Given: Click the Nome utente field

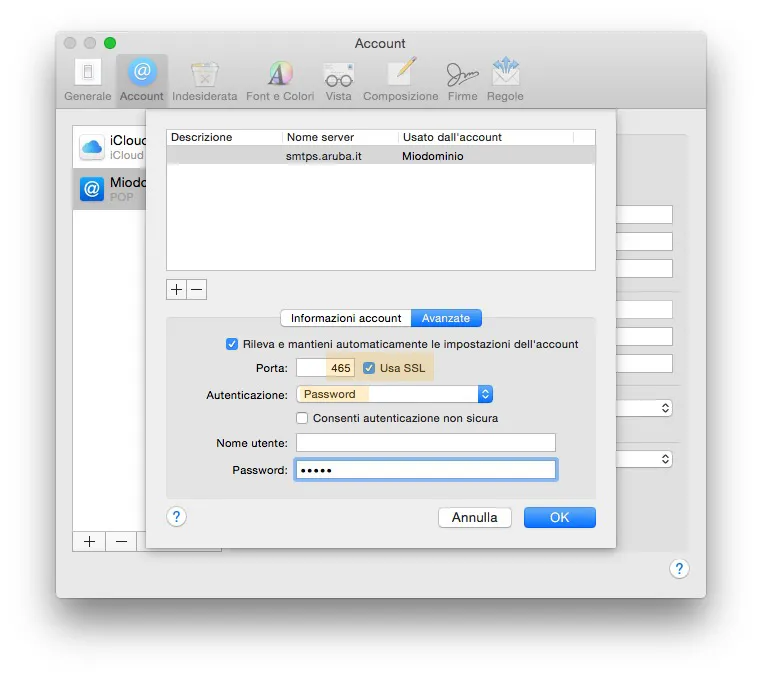Looking at the screenshot, I should (x=426, y=443).
